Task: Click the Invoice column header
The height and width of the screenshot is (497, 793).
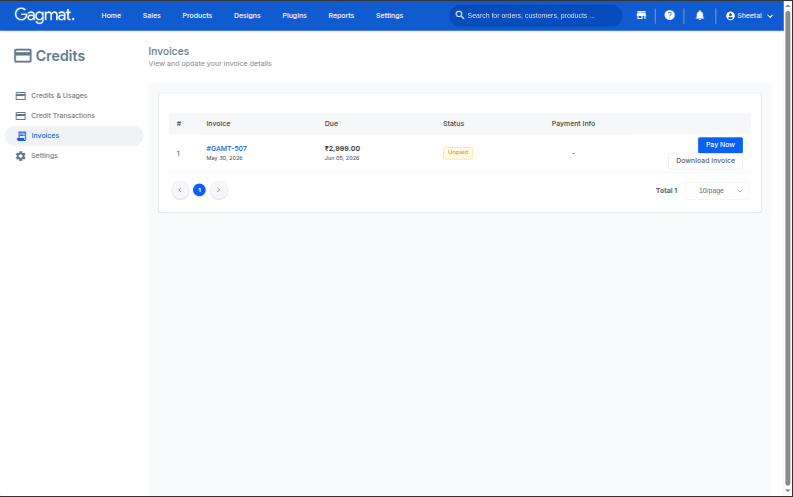Action: point(218,123)
